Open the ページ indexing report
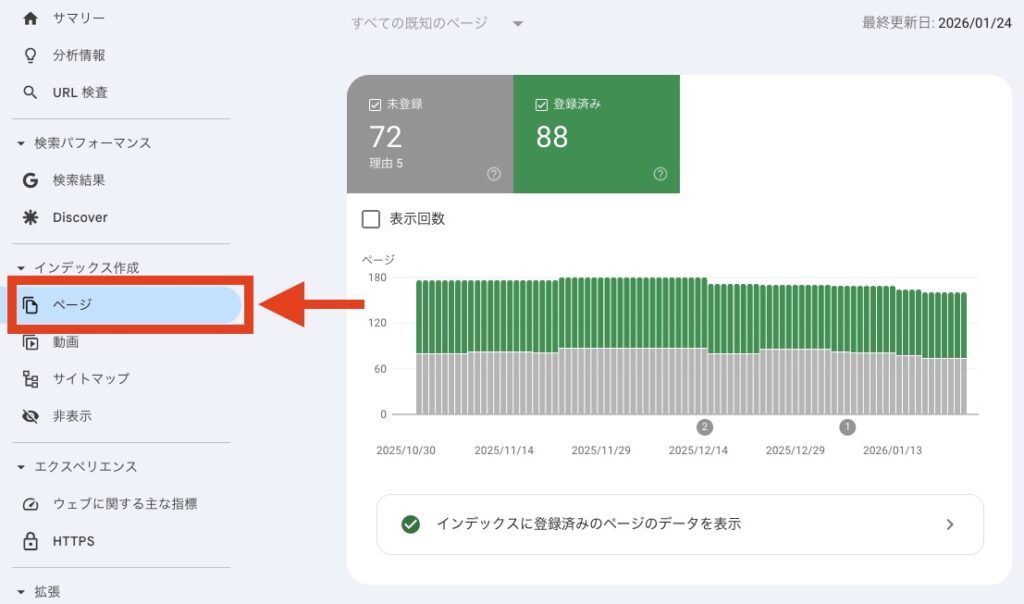Screen dimensions: 1024x604 pos(70,304)
